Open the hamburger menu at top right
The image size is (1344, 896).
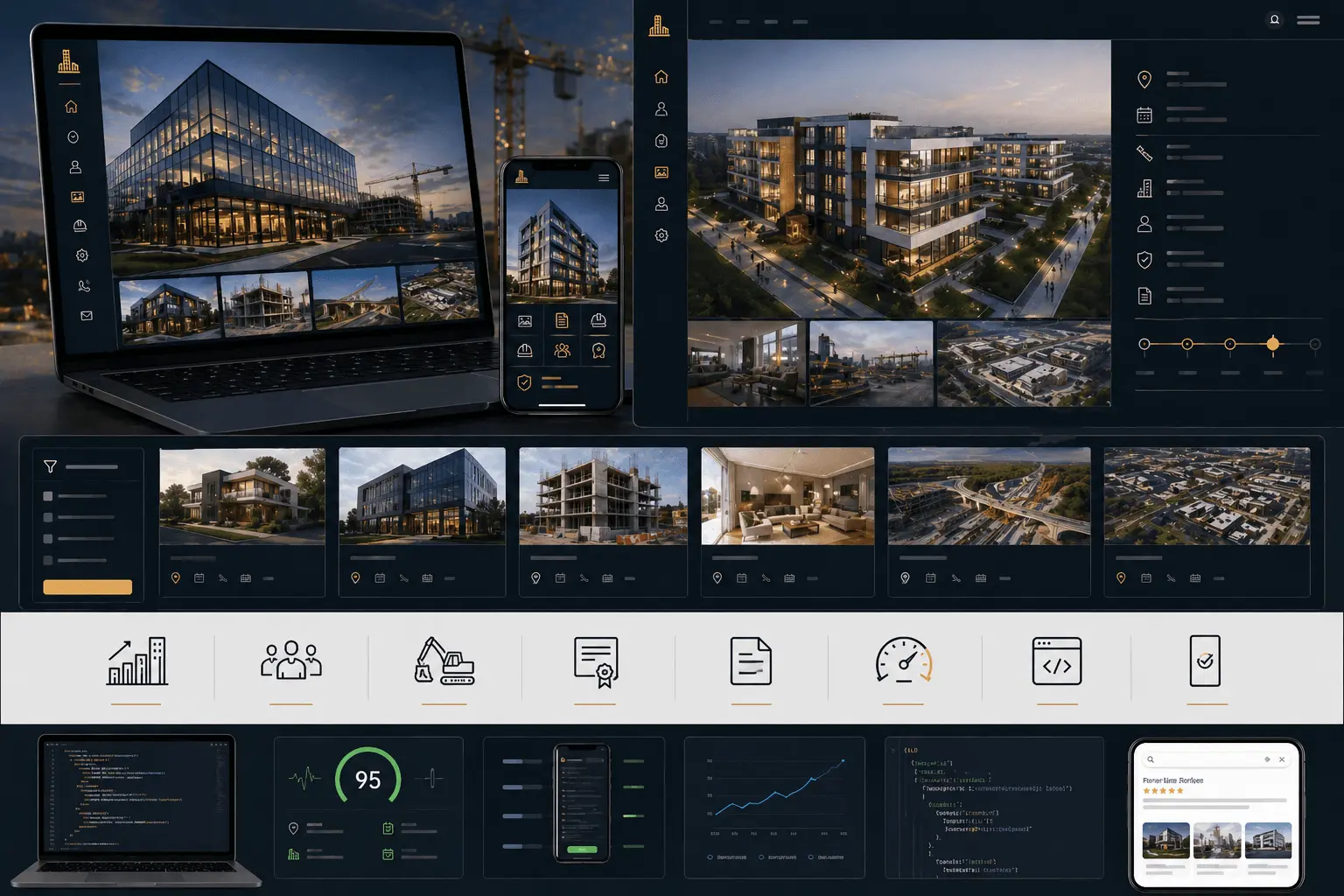[x=1308, y=19]
